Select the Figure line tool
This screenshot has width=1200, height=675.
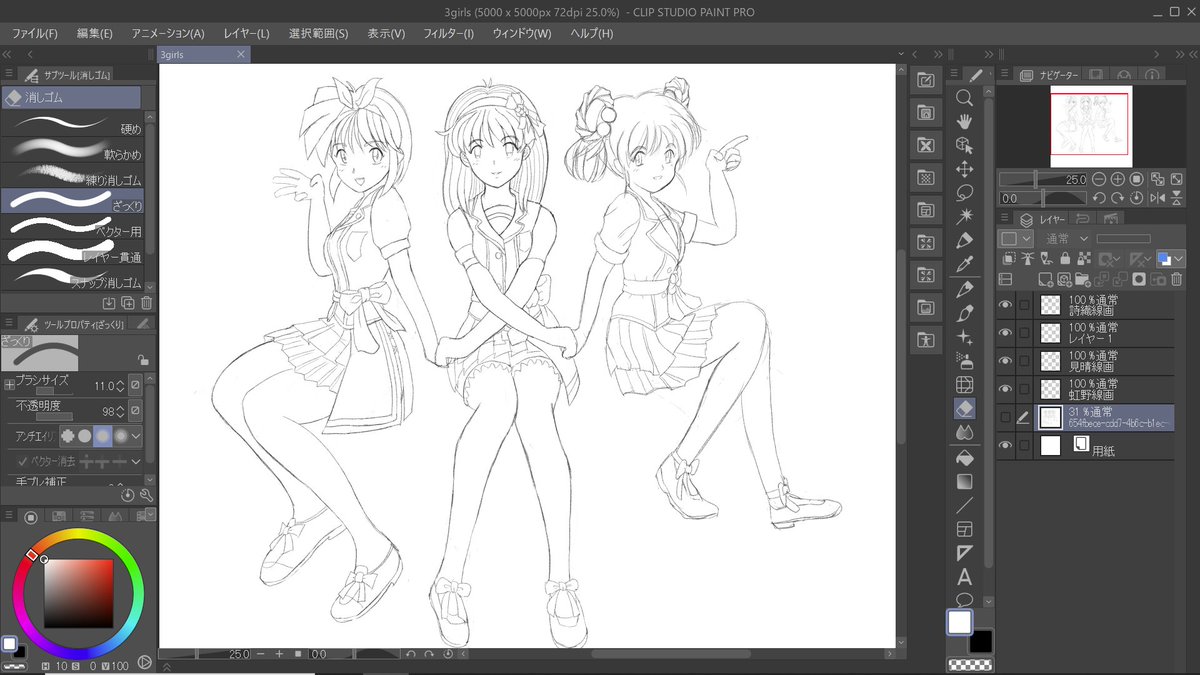coord(965,505)
